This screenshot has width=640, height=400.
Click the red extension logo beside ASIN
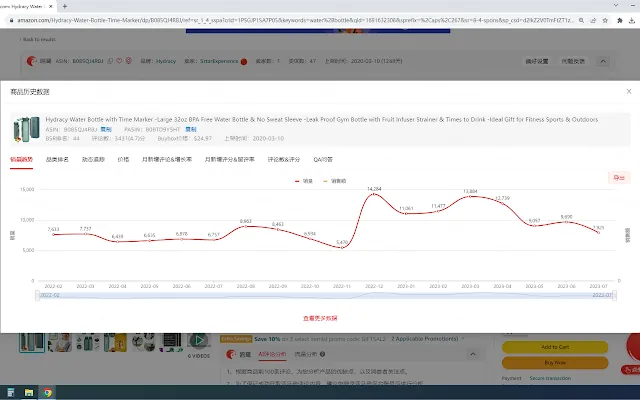[x=31, y=61]
